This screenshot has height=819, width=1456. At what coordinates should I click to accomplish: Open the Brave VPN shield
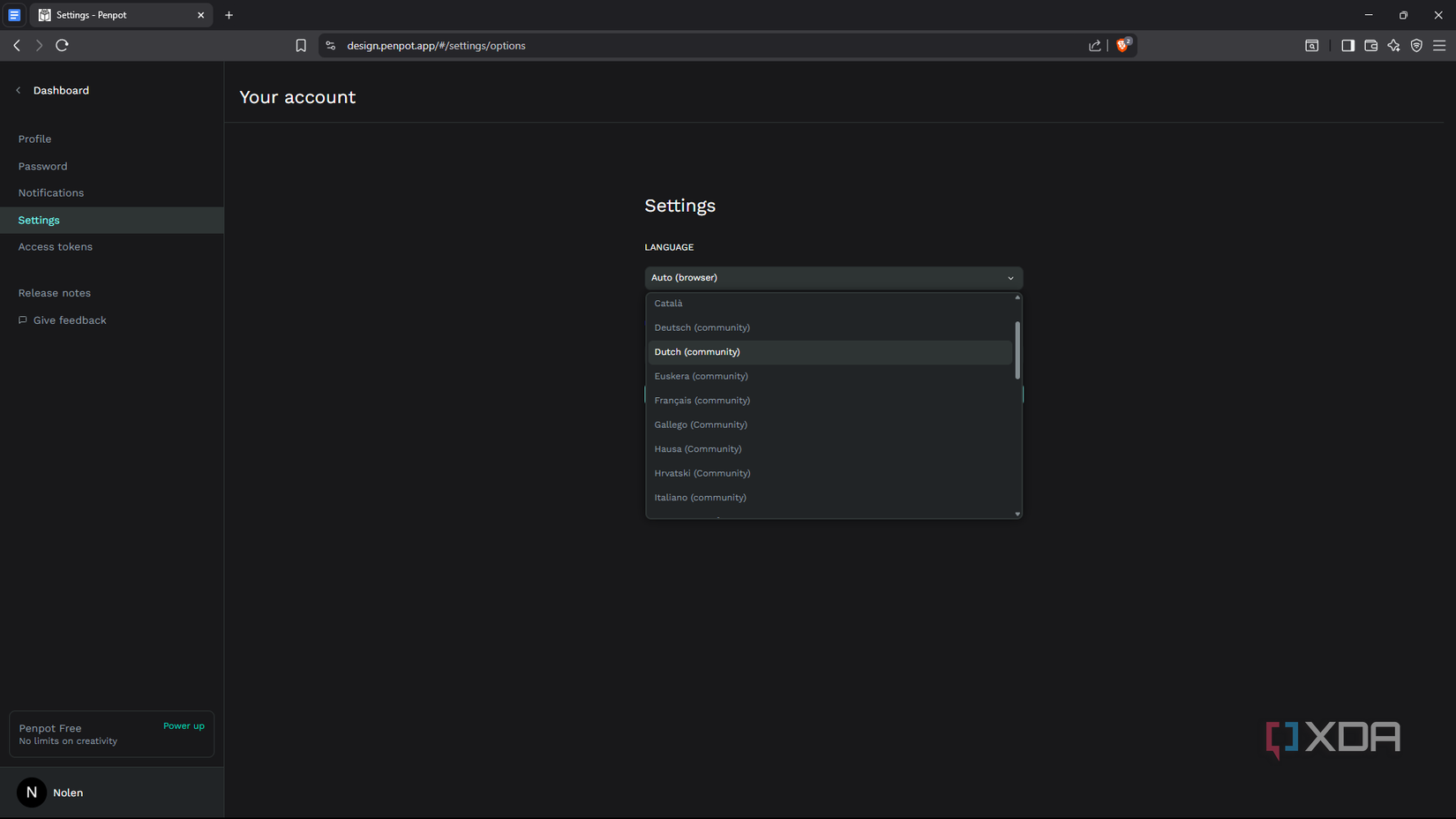click(x=1416, y=45)
